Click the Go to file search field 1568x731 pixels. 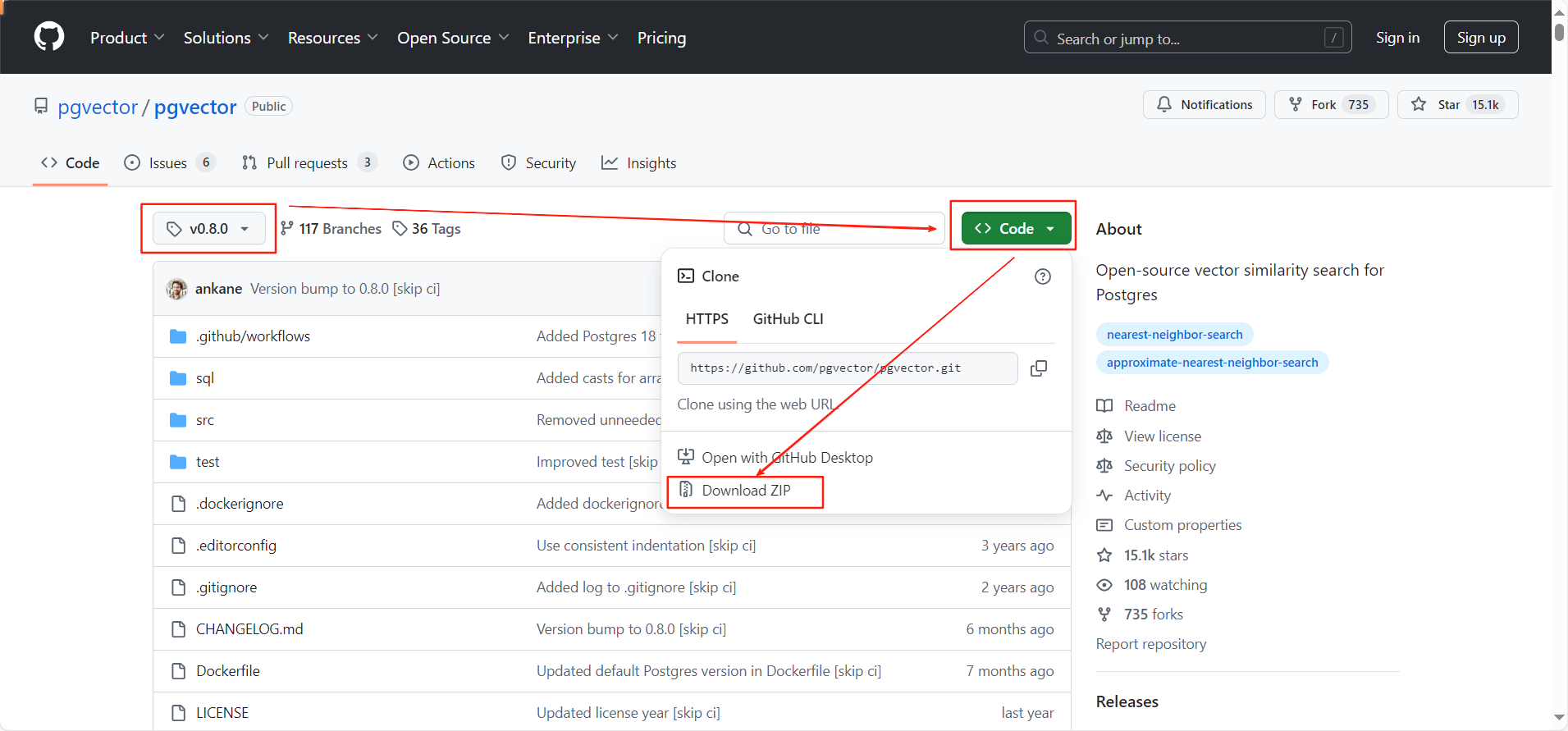pyautogui.click(x=834, y=229)
